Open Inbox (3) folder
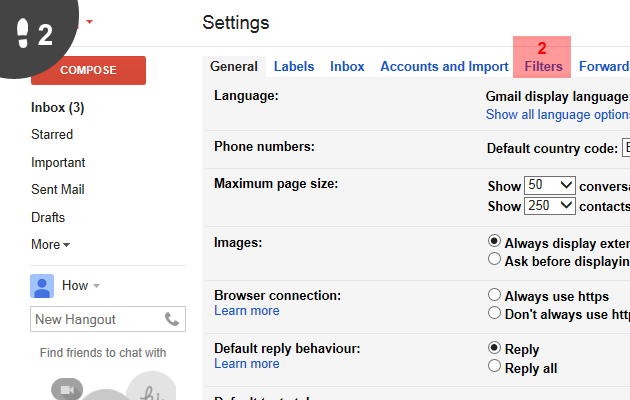The width and height of the screenshot is (630, 400). pos(57,108)
